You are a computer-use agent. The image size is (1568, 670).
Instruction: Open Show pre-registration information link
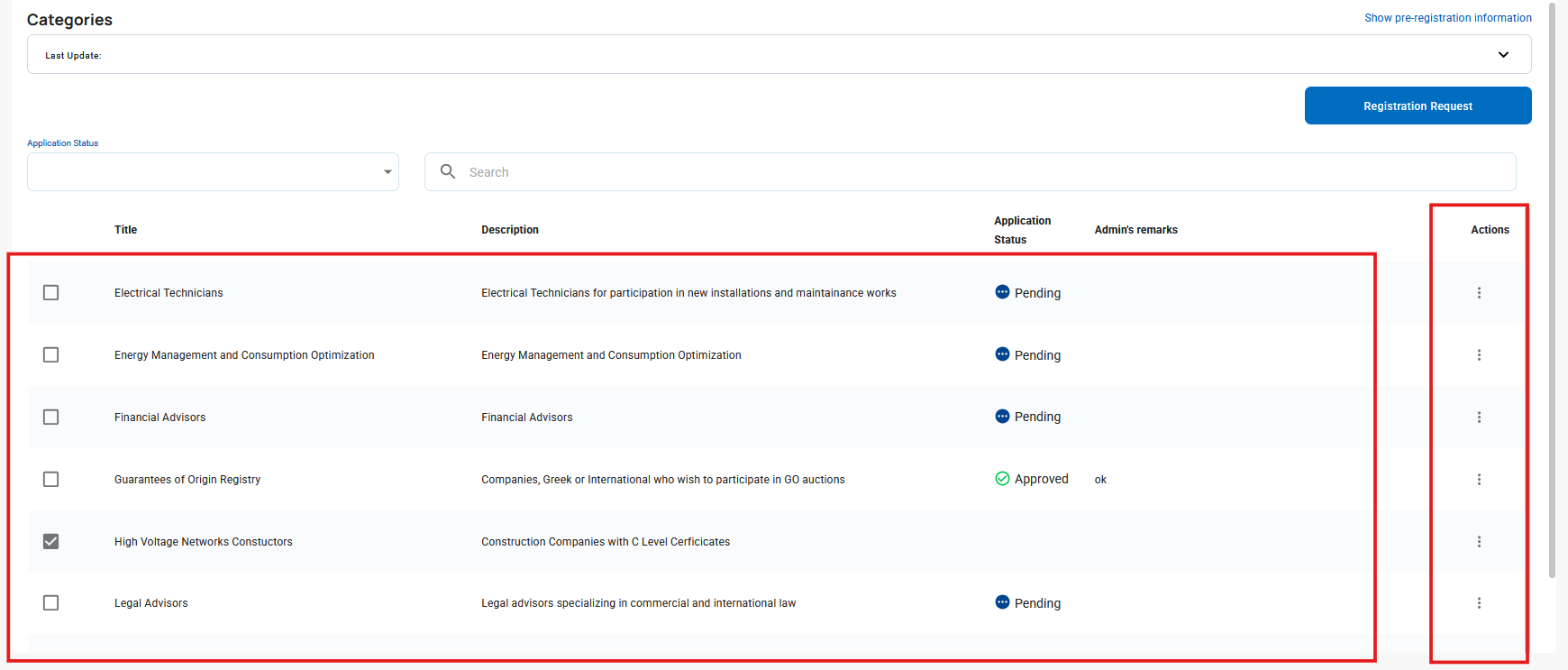click(1447, 18)
